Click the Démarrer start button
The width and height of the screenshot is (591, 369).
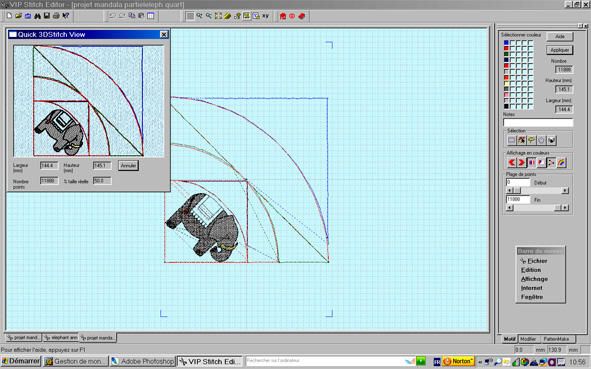pyautogui.click(x=21, y=361)
